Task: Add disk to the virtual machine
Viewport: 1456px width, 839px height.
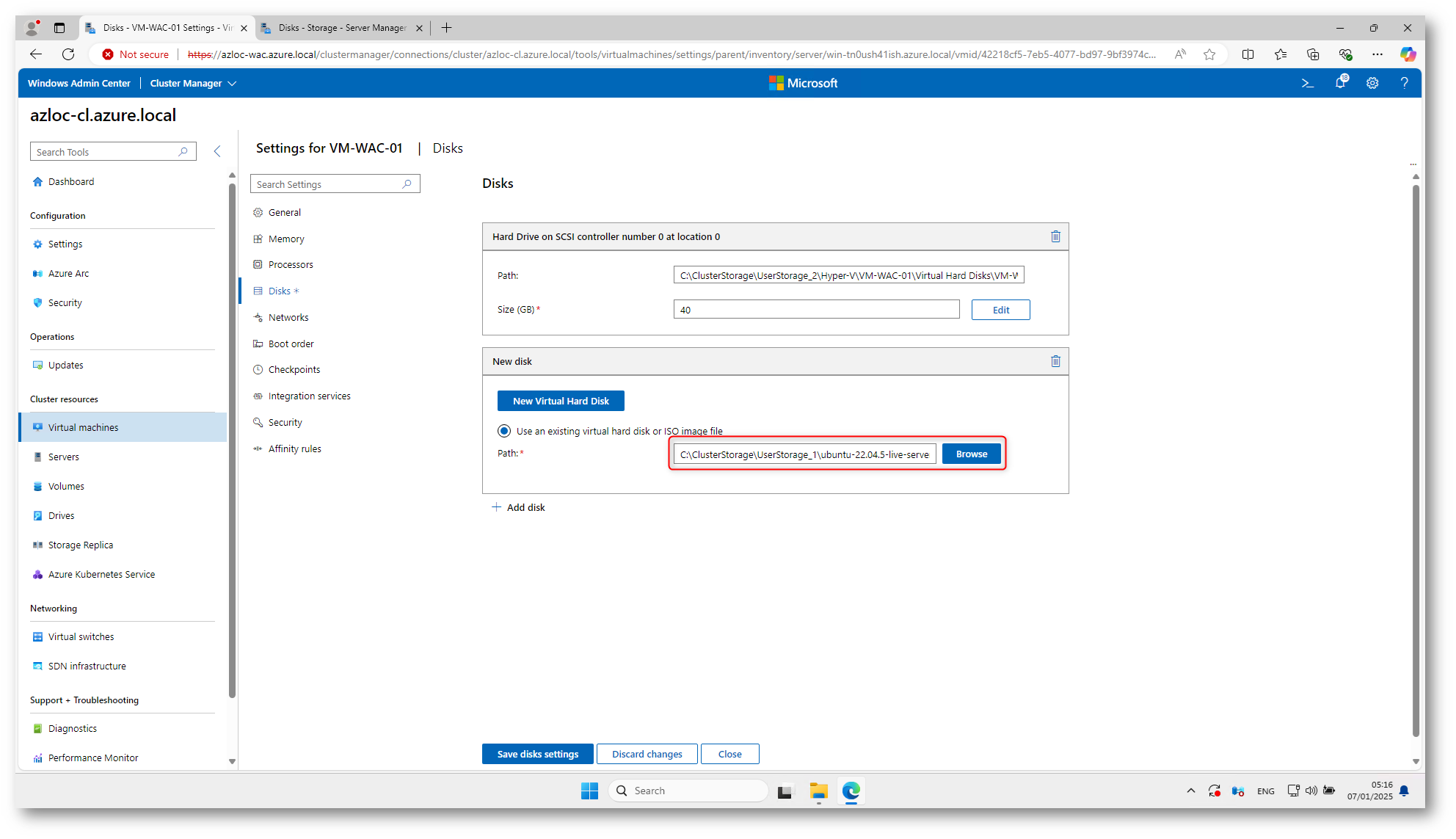Action: pos(518,507)
